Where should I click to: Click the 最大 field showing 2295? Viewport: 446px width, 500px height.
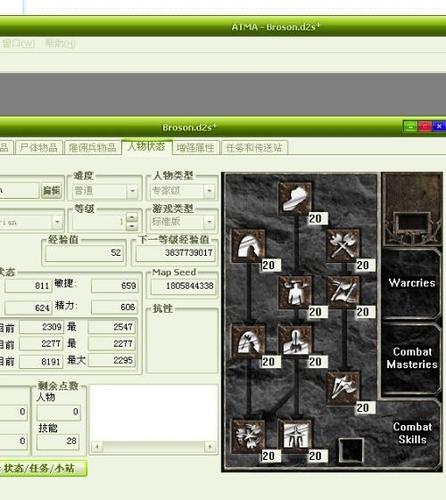pos(112,360)
